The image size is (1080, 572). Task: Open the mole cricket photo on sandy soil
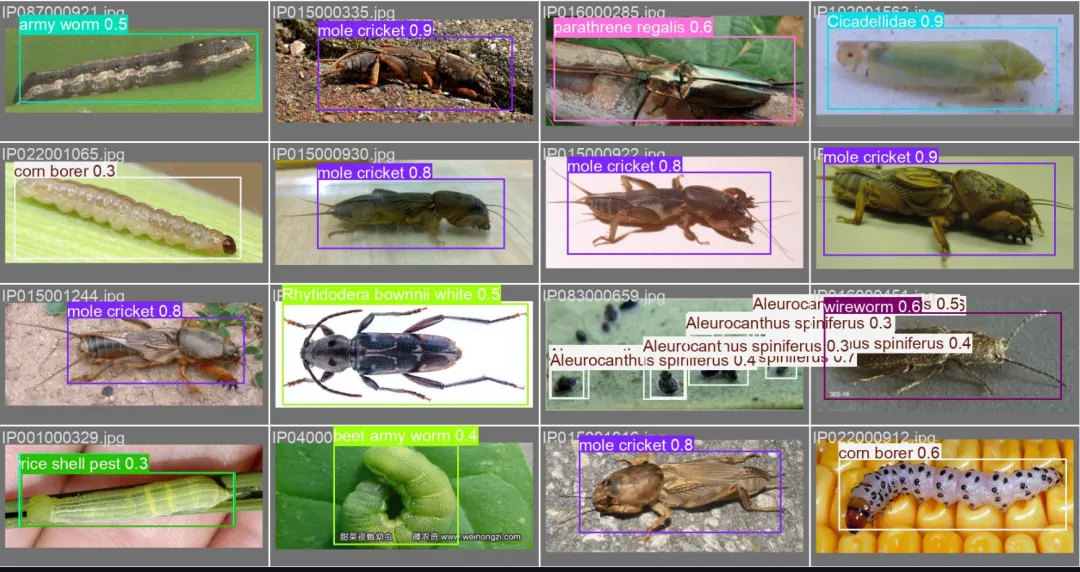(x=134, y=354)
